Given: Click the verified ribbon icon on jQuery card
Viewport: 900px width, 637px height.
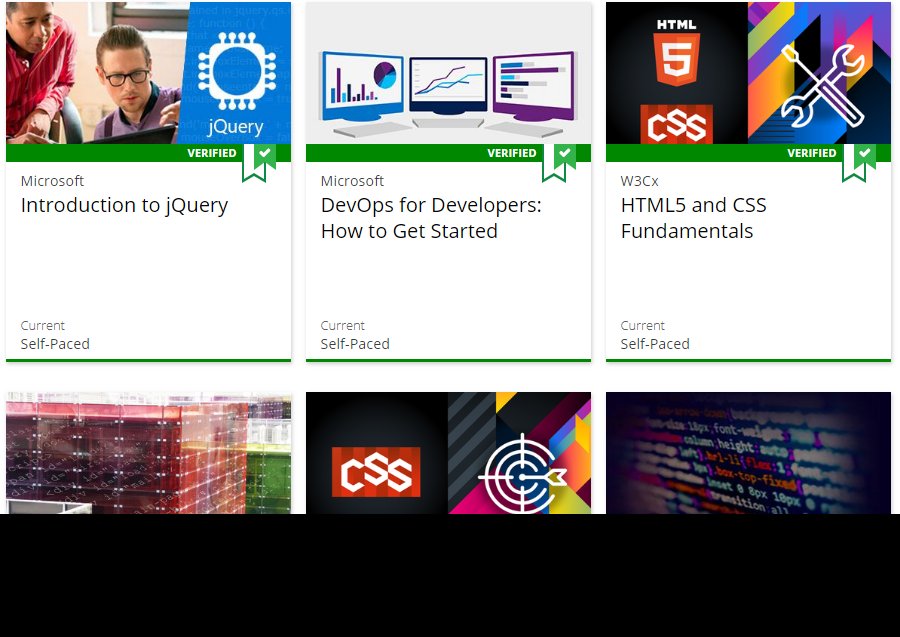Looking at the screenshot, I should click(259, 162).
